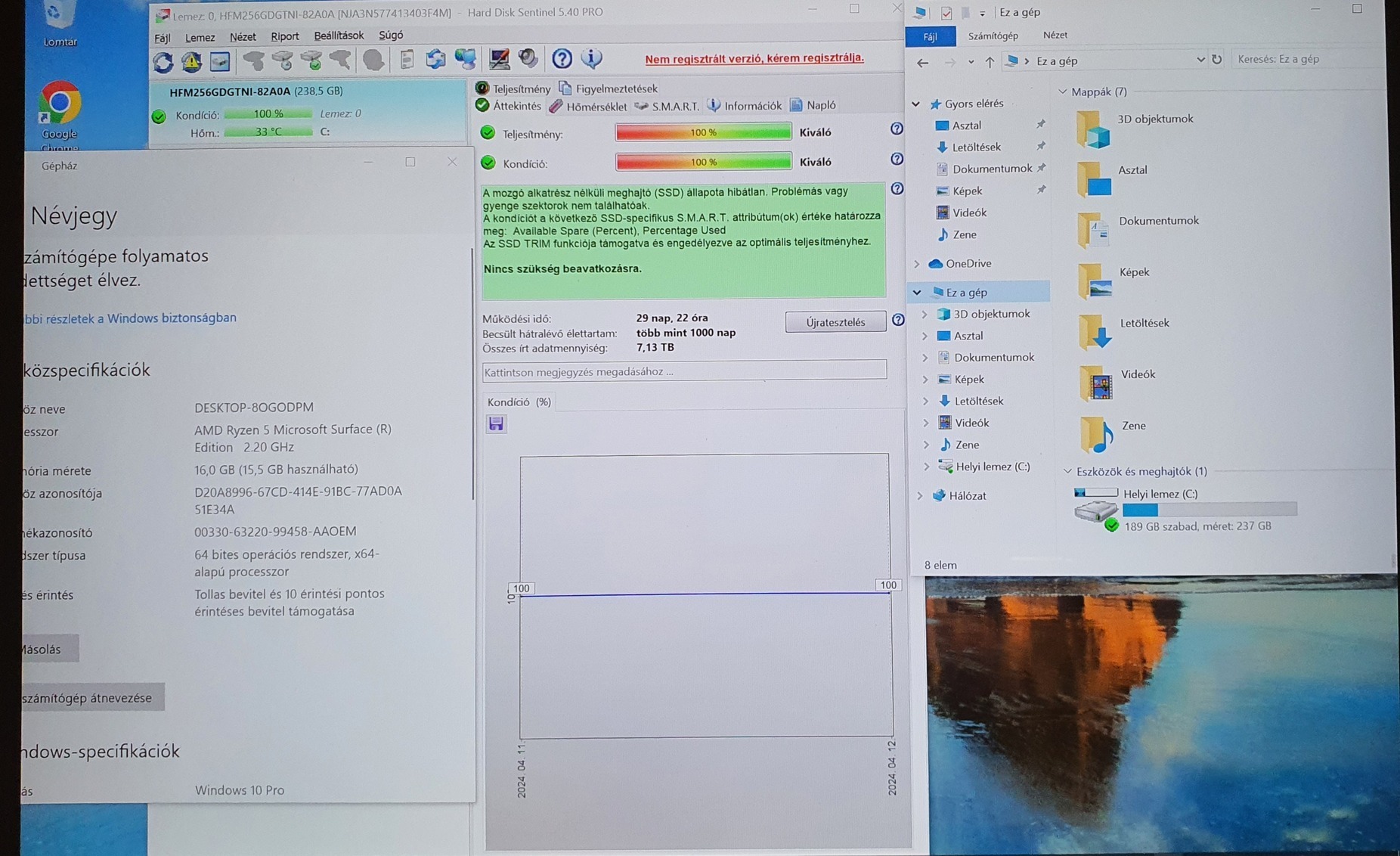Viewport: 1400px width, 856px height.
Task: Go back in File Explorer
Action: (922, 62)
